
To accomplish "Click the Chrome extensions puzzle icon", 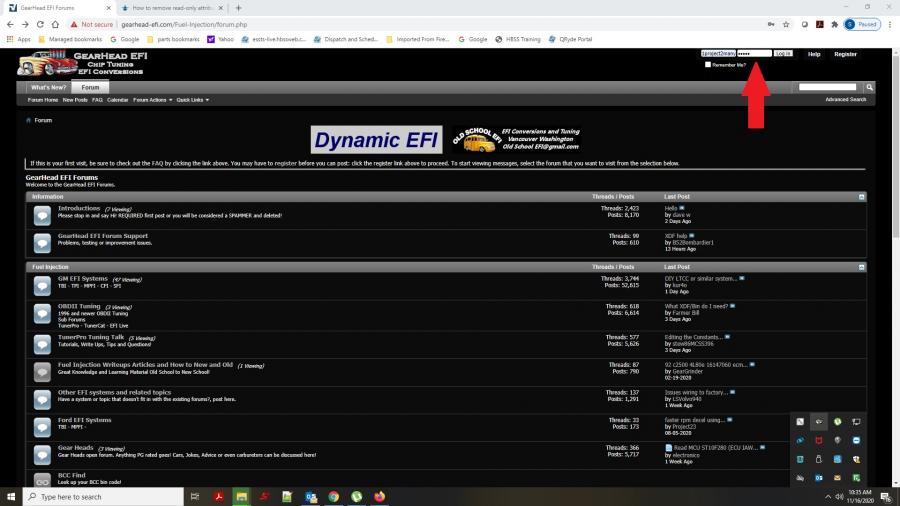I will click(833, 24).
